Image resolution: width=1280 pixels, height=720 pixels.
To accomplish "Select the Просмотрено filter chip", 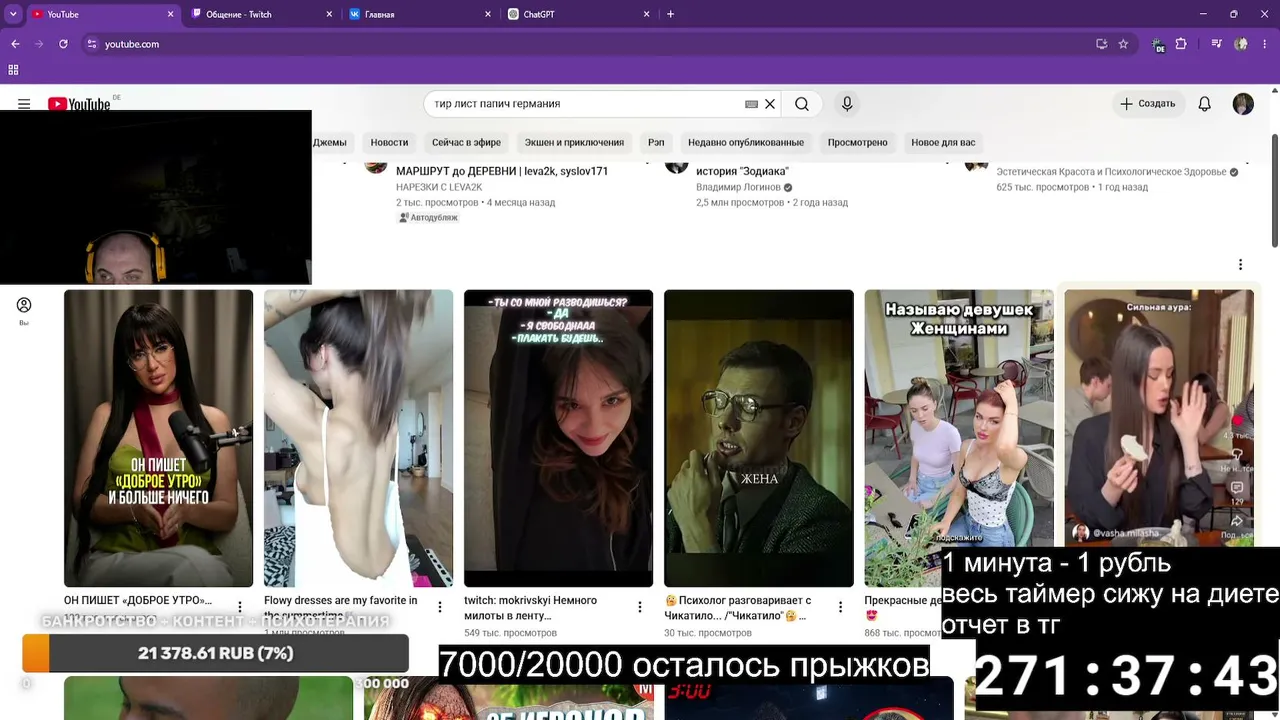I will click(858, 142).
